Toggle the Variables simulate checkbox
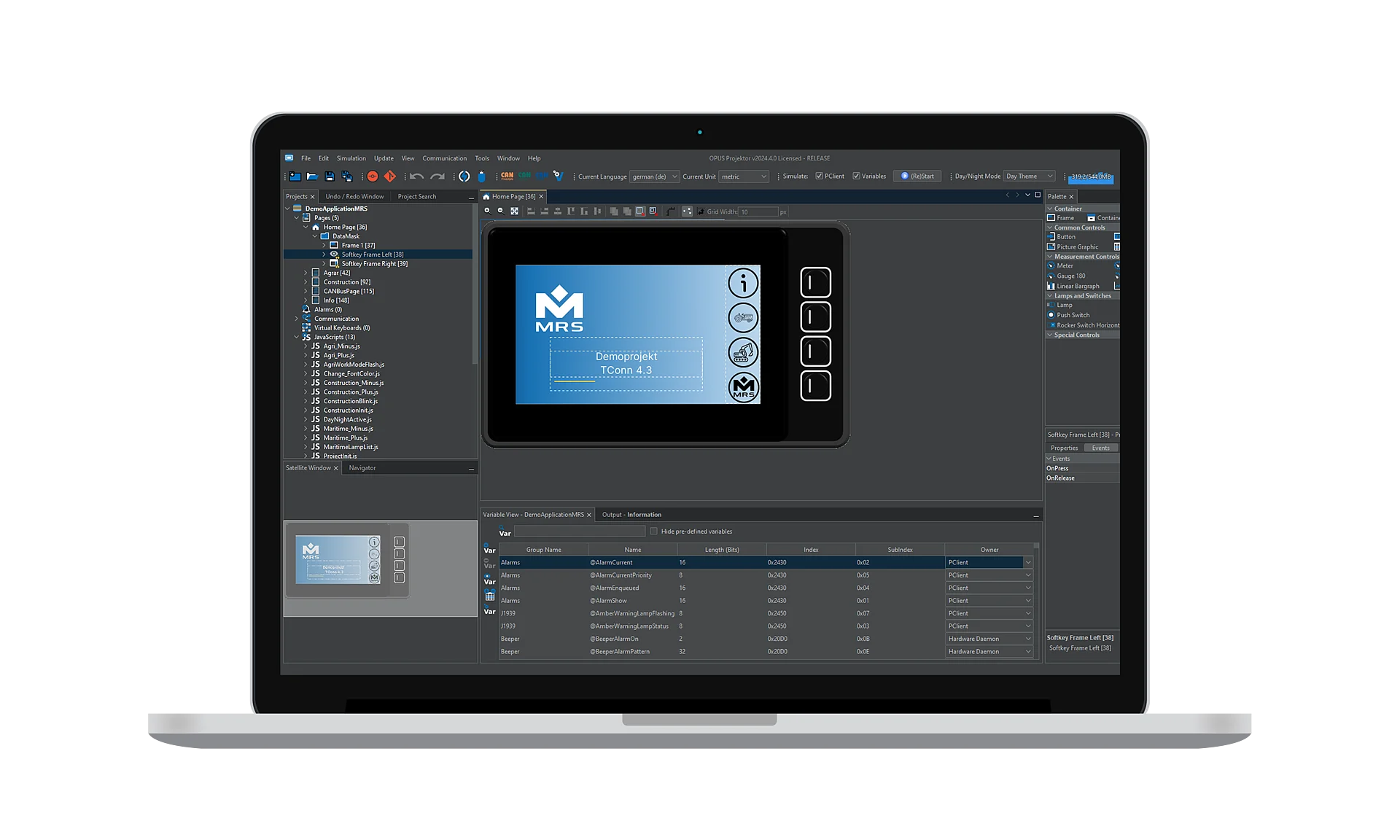 856,176
